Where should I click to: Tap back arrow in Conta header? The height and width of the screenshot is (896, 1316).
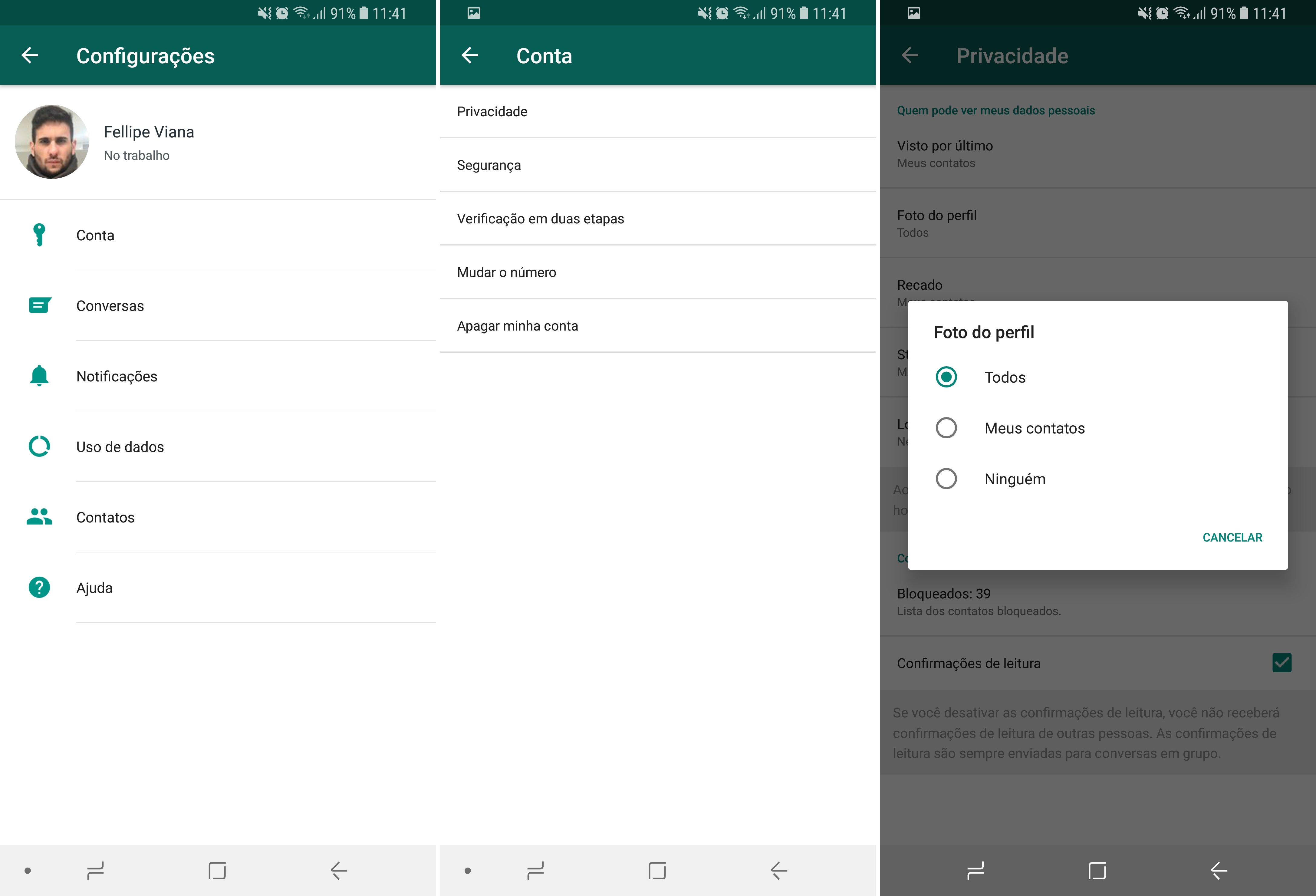(x=470, y=55)
